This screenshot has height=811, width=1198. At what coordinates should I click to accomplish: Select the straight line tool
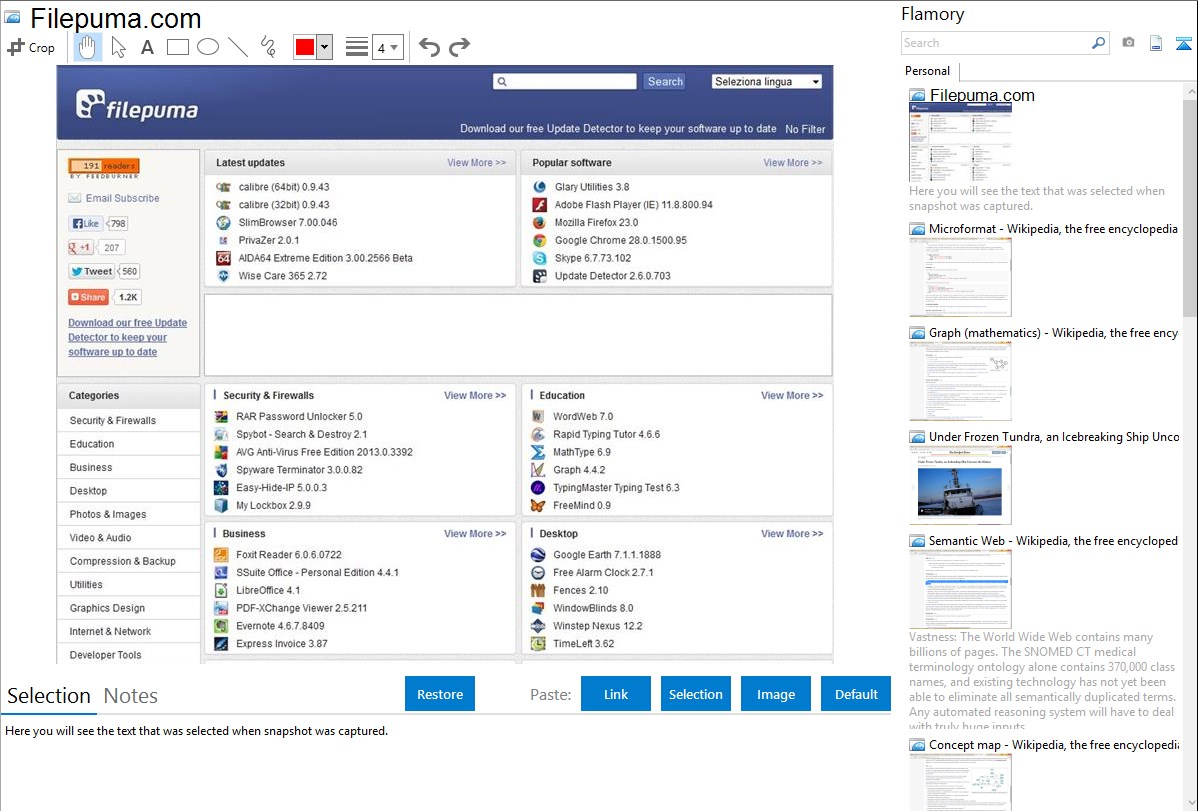(x=238, y=47)
